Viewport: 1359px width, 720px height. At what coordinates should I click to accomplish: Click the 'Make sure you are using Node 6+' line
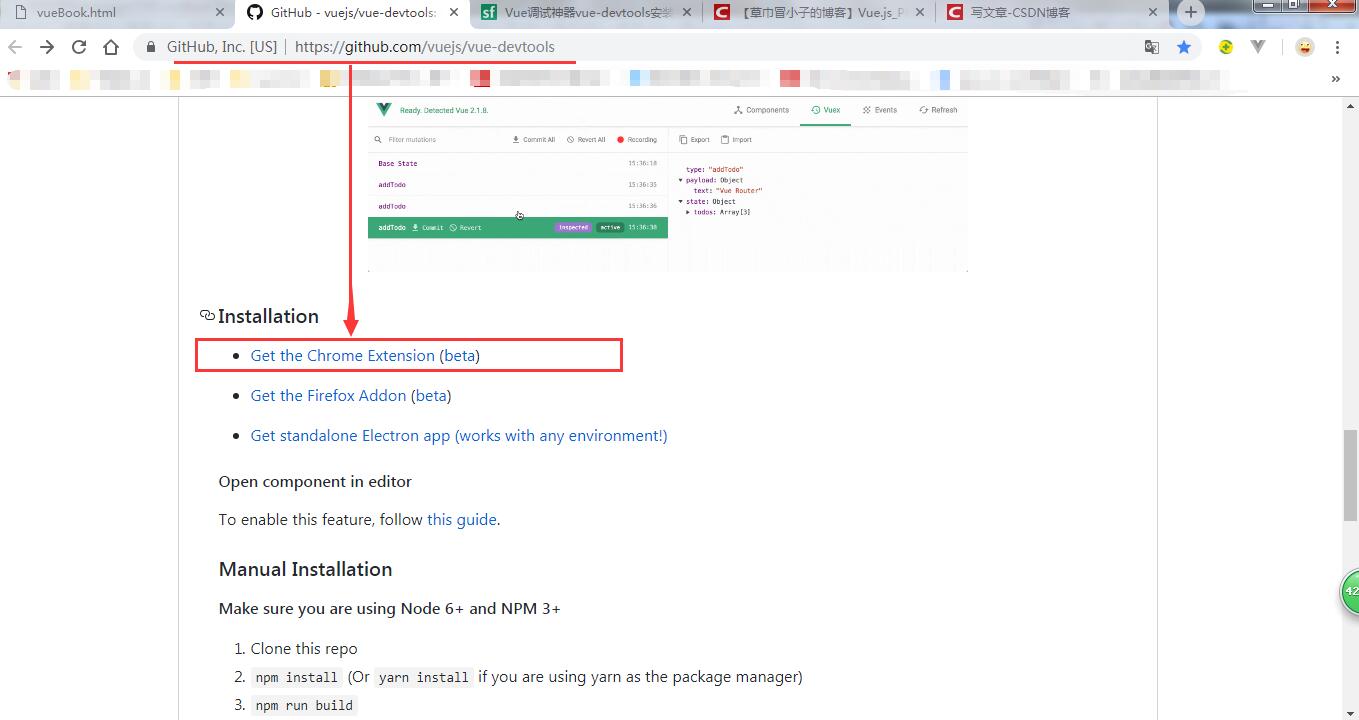389,609
